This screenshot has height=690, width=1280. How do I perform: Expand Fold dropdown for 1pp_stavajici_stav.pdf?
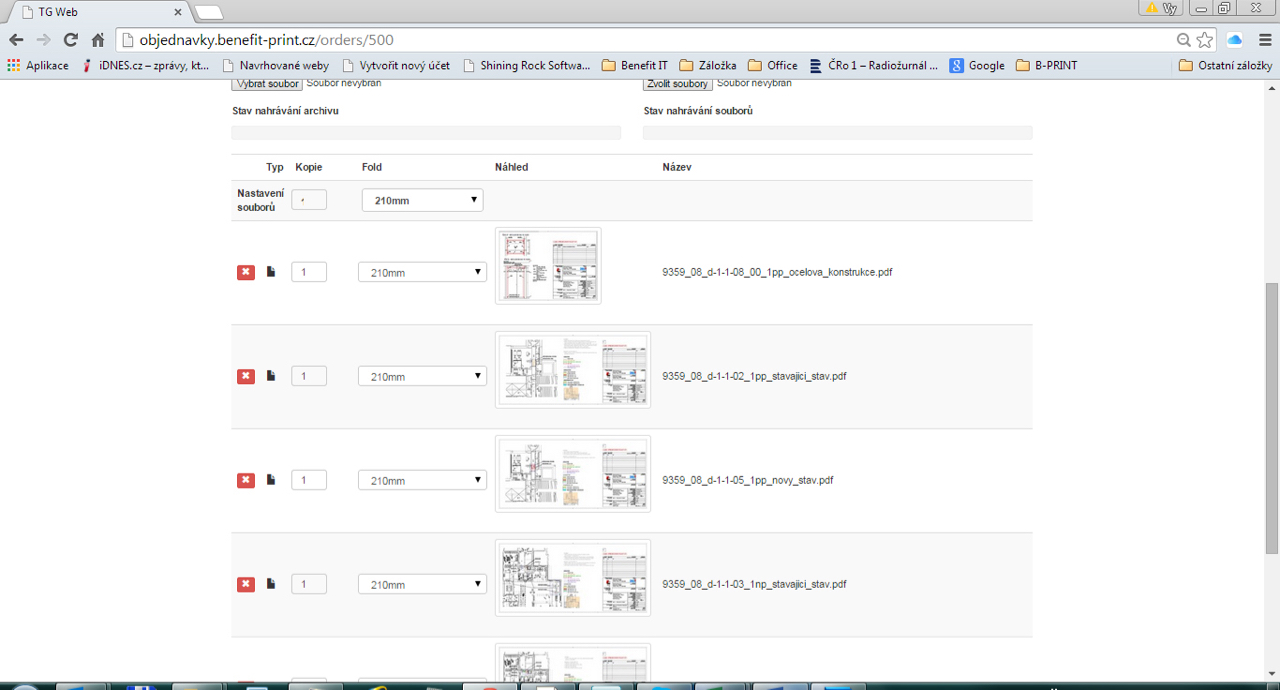(422, 376)
